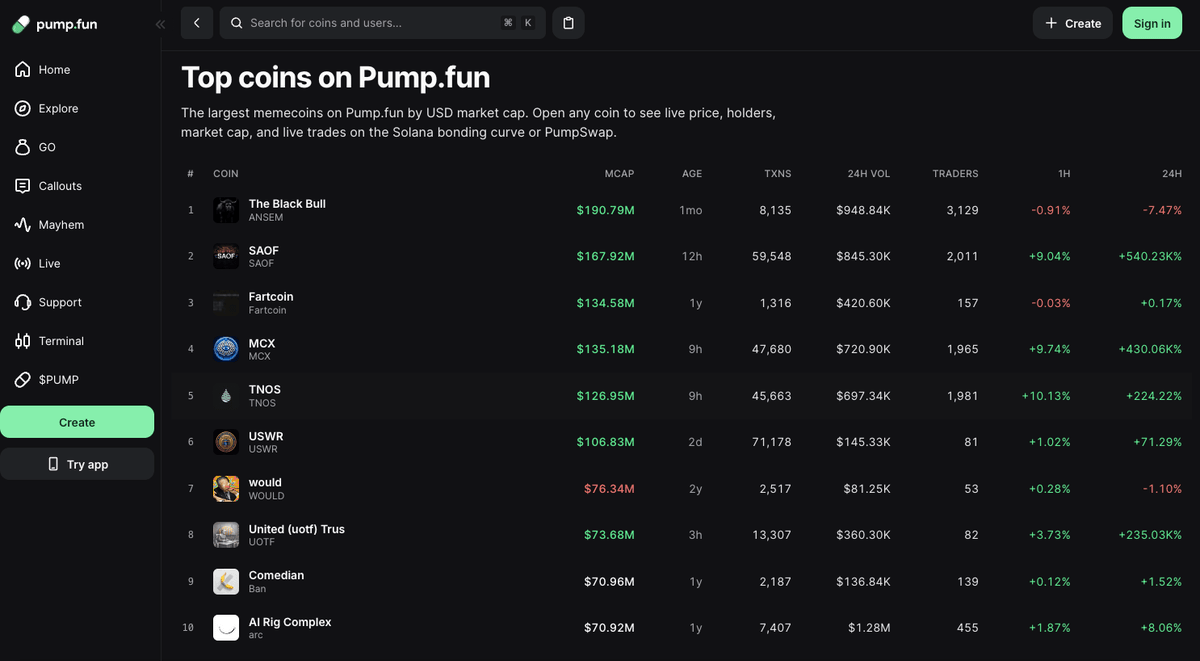
Task: Open the would coin name
Action: click(x=265, y=483)
